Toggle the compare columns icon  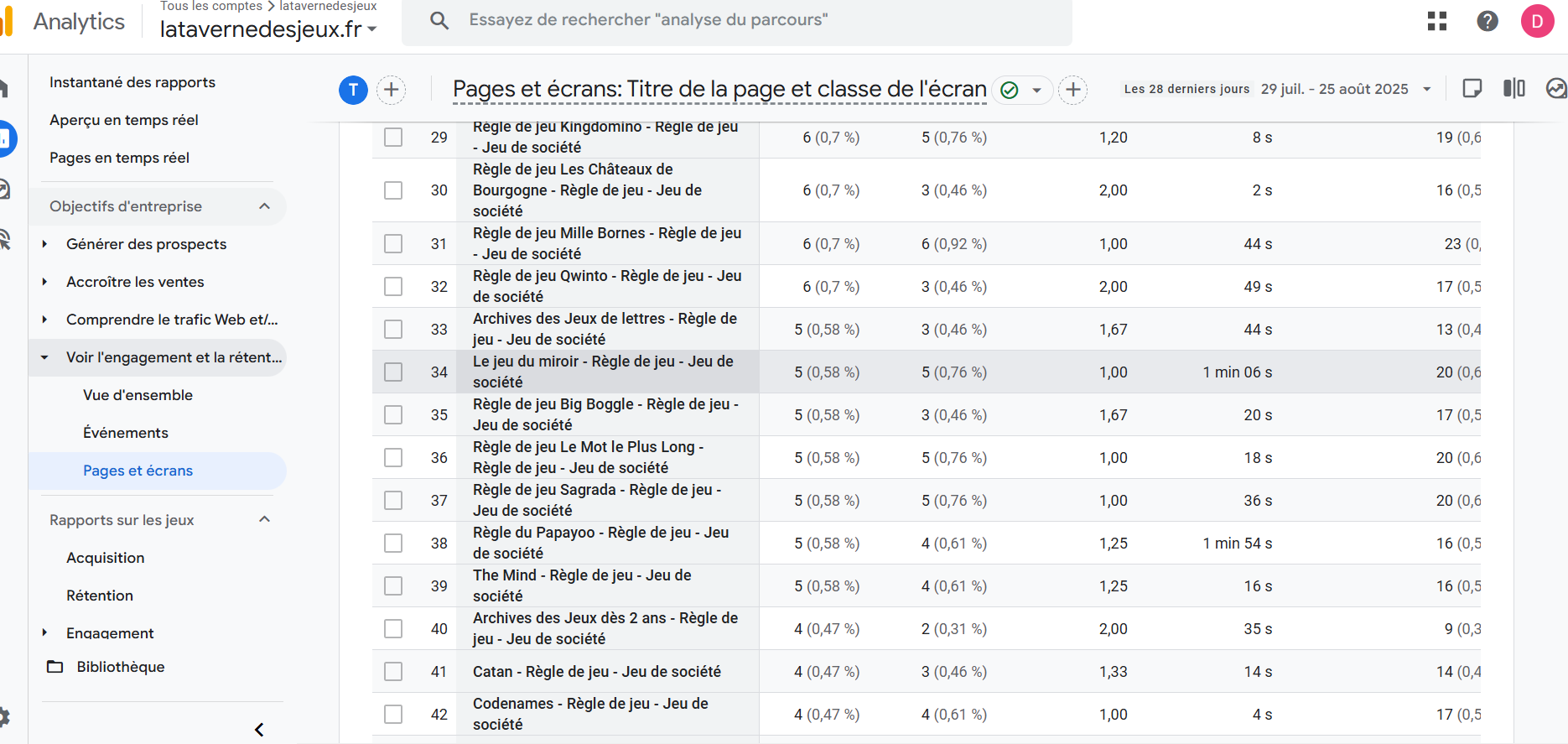[1514, 89]
